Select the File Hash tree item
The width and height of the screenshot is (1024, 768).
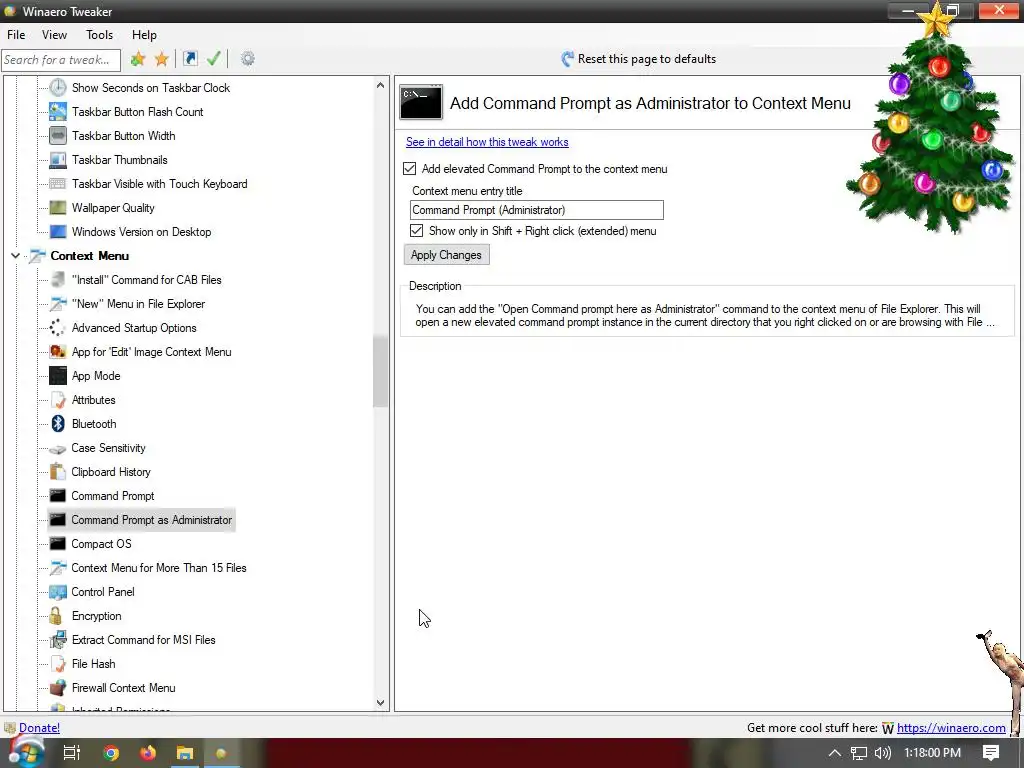coord(93,664)
